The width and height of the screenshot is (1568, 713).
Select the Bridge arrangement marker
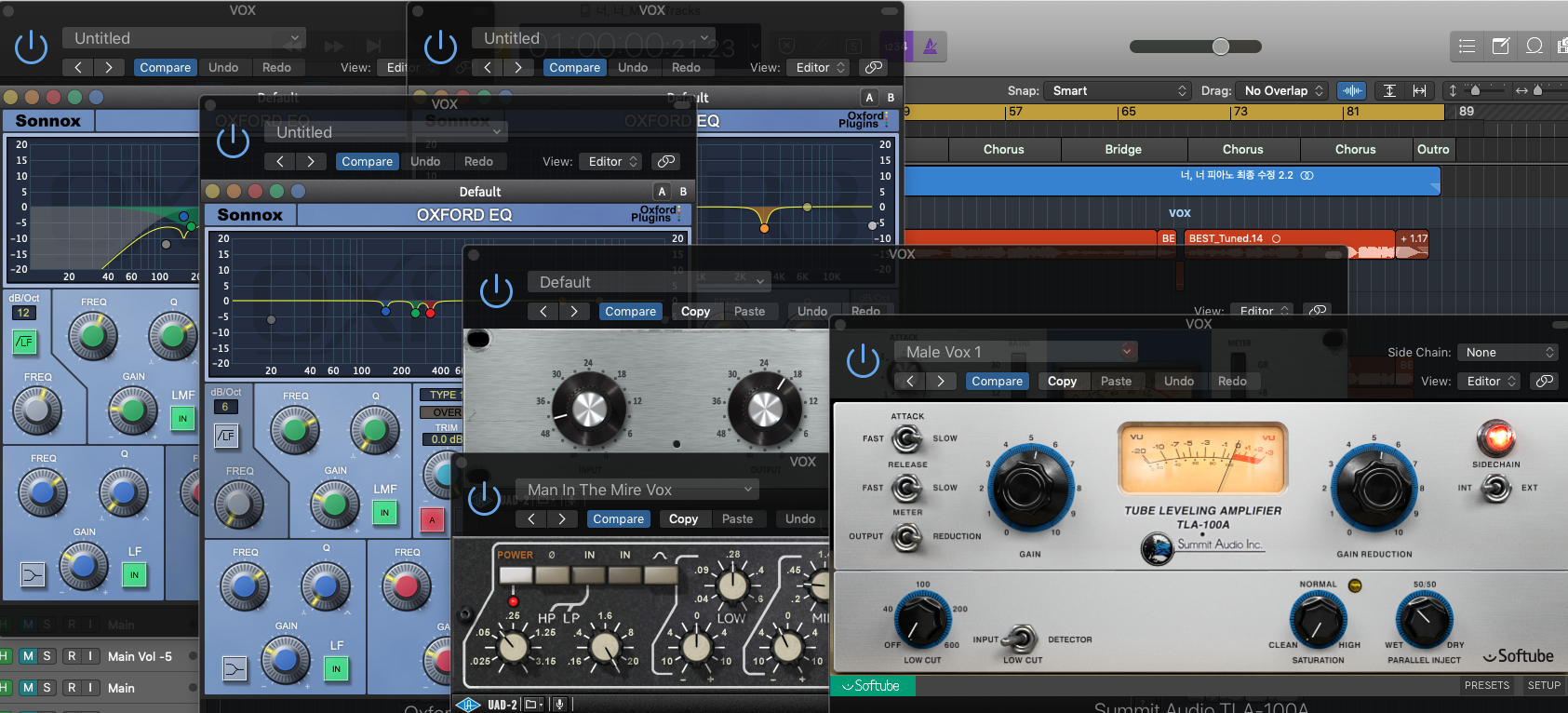(x=1123, y=149)
